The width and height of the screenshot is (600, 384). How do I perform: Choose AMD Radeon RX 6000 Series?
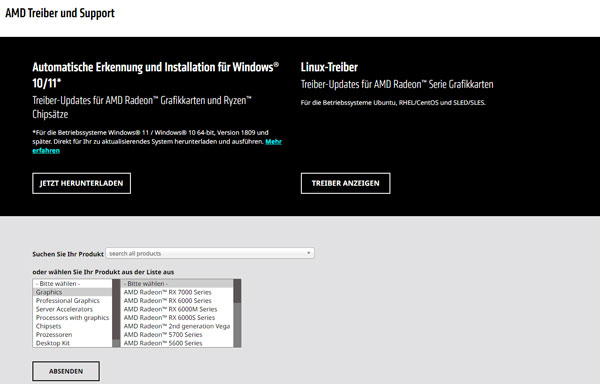177,301
